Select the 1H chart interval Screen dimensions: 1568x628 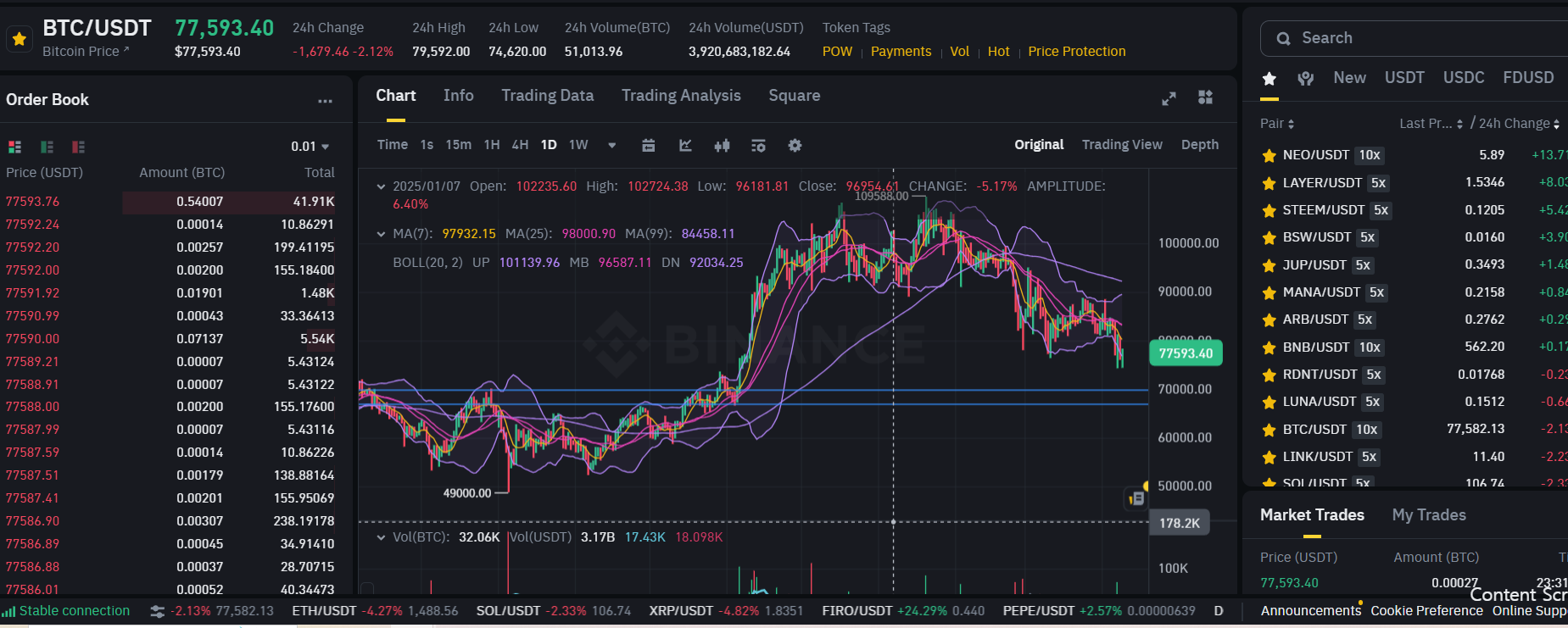coord(491,145)
